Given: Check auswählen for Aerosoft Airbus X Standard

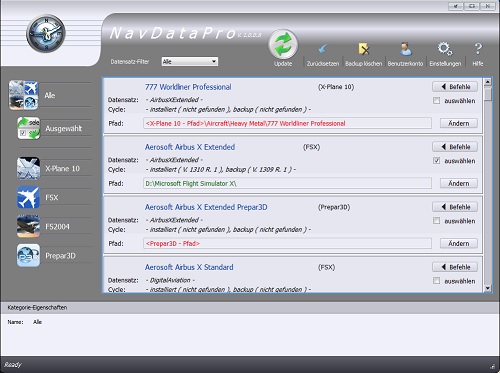Looking at the screenshot, I should pyautogui.click(x=436, y=281).
